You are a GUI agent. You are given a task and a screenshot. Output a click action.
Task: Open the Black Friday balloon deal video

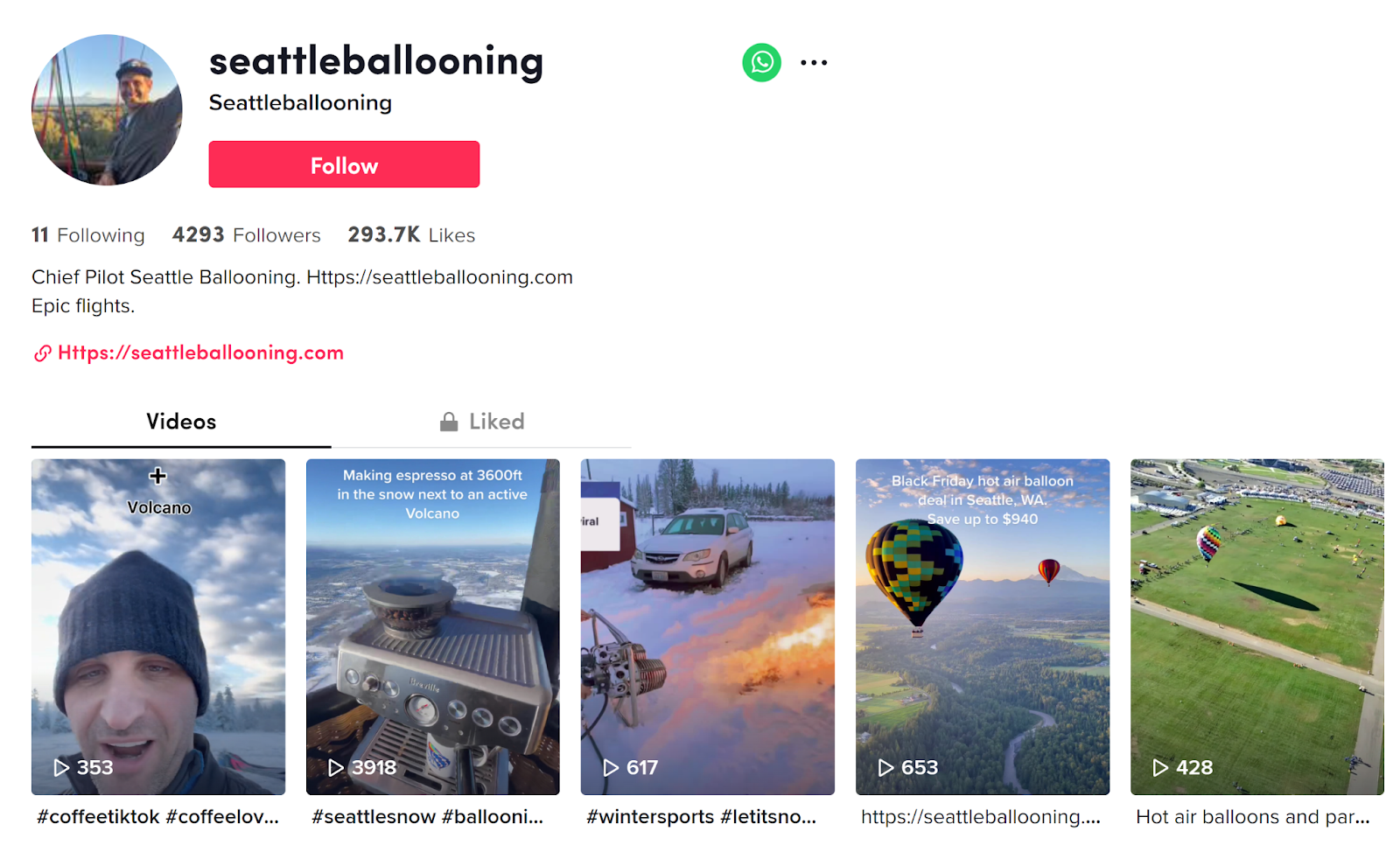click(x=983, y=627)
